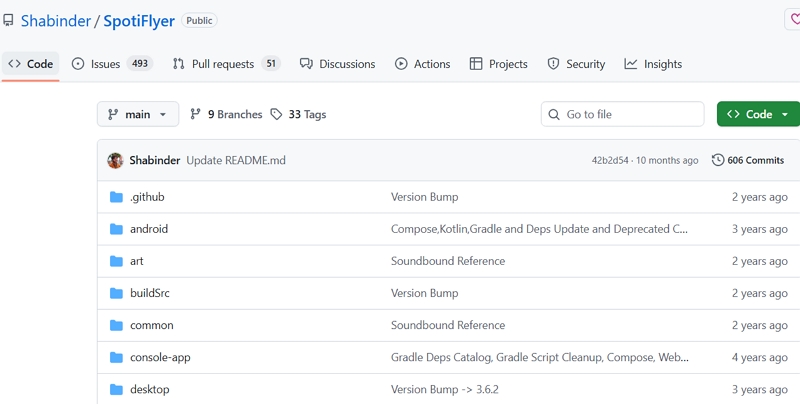Click the sponsor heart button
This screenshot has width=800, height=404.
pos(792,19)
